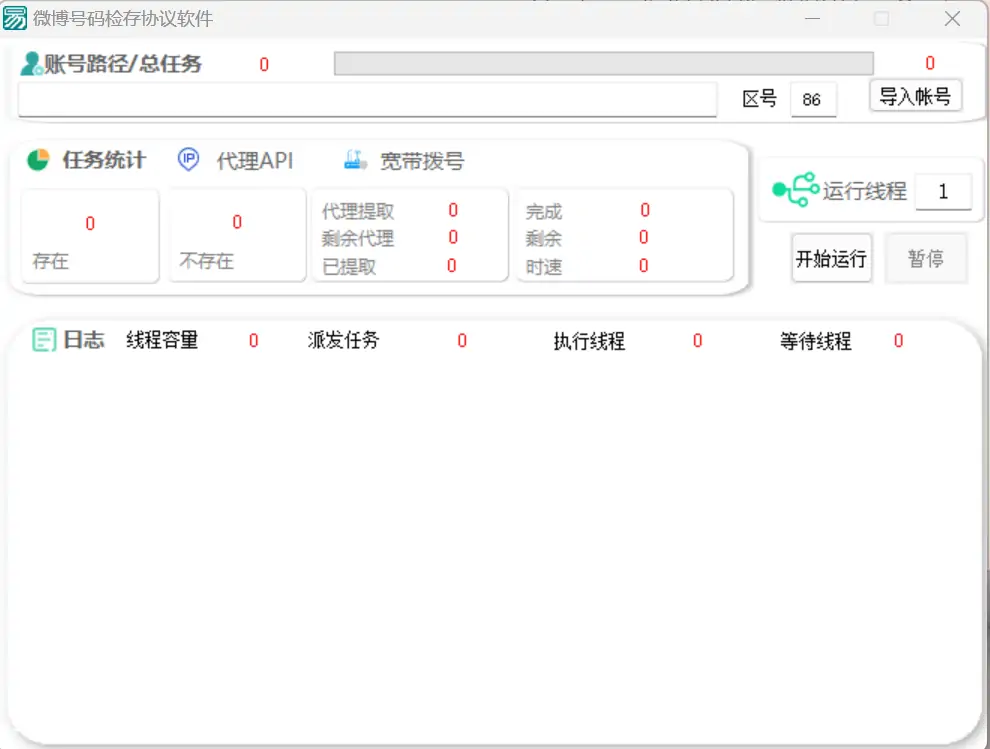Viewport: 990px width, 749px height.
Task: Click the gray progress bar at top
Action: [604, 64]
